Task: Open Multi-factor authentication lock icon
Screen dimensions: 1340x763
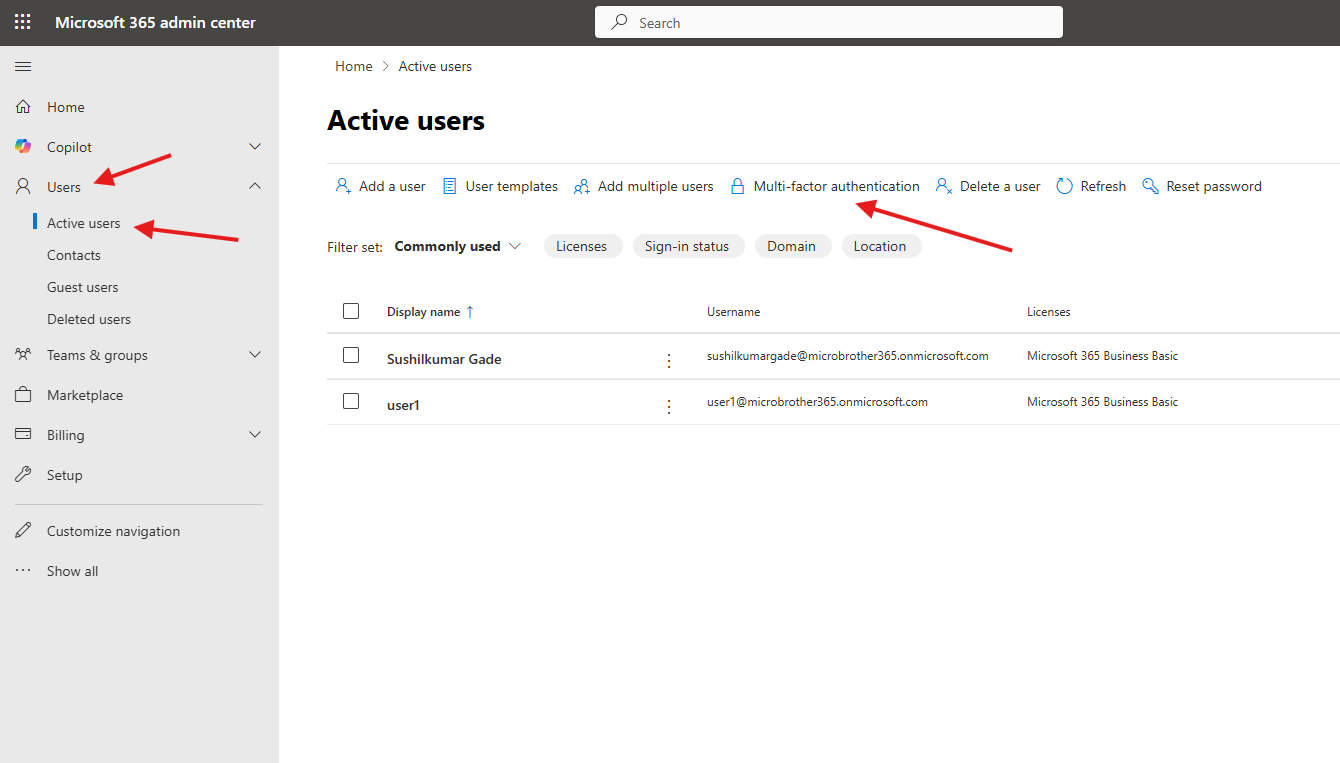Action: (x=738, y=186)
